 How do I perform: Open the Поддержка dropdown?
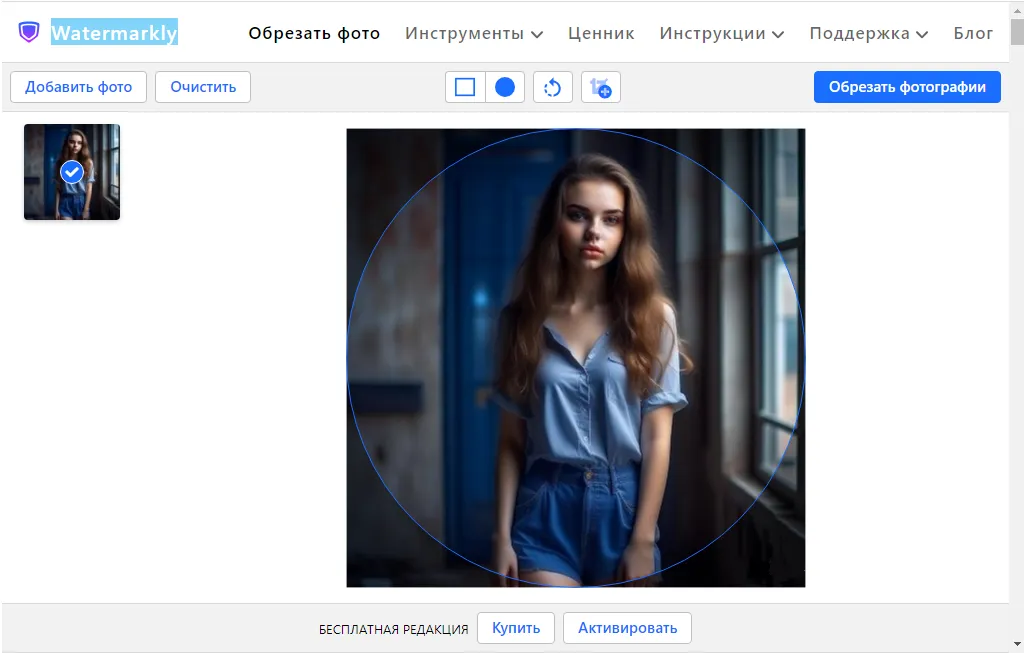pyautogui.click(x=866, y=33)
